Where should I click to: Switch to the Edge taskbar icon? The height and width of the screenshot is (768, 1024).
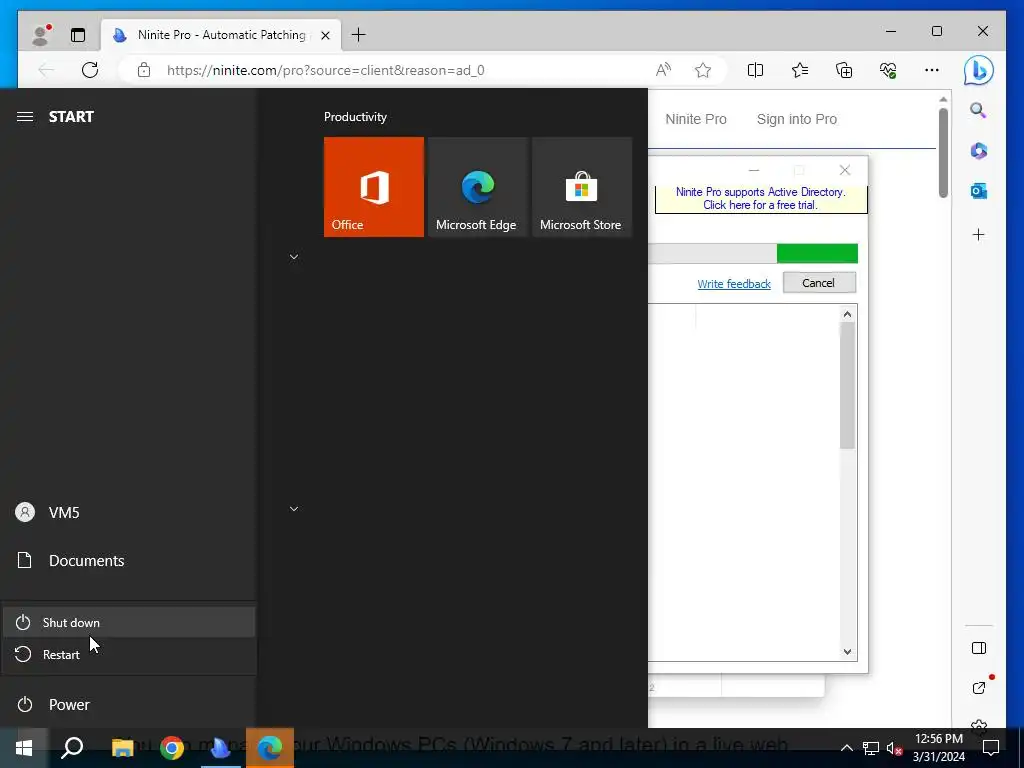(x=270, y=748)
